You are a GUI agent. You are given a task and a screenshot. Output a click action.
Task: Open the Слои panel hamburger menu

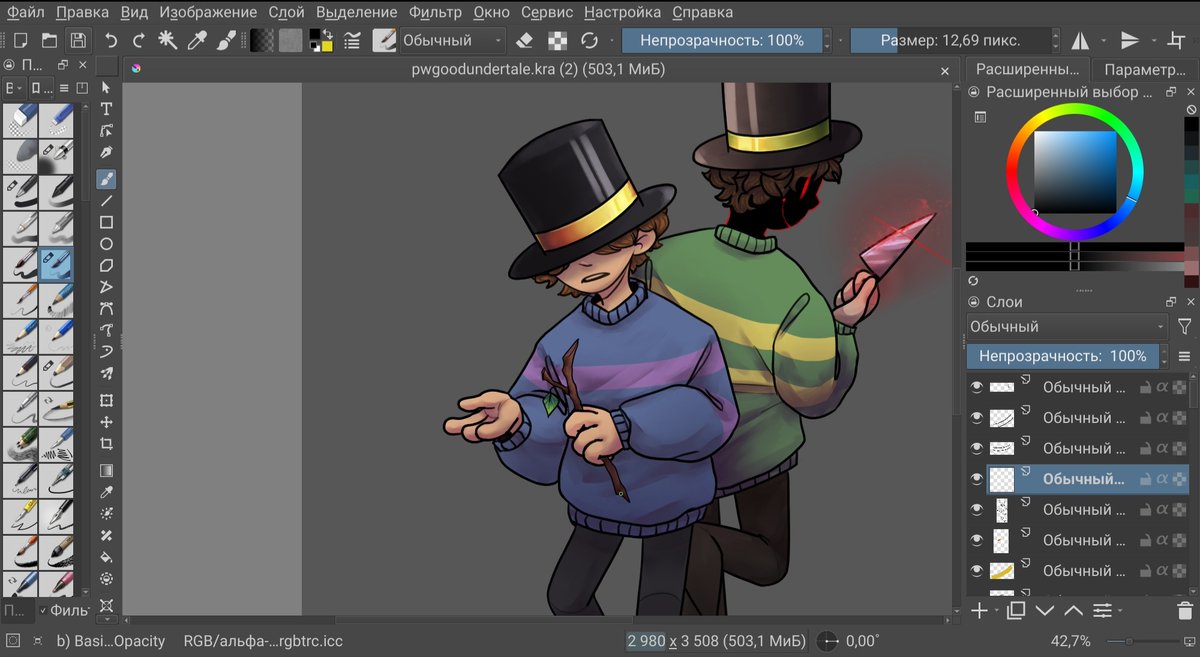(1185, 356)
